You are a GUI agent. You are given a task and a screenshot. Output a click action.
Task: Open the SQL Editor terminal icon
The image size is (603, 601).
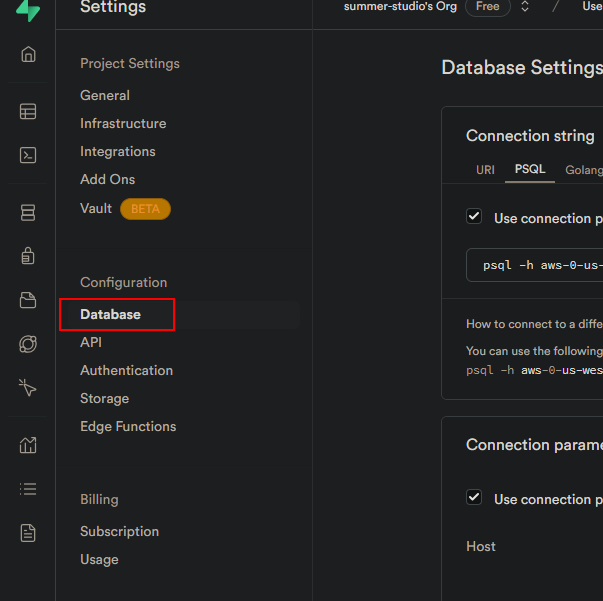[28, 155]
